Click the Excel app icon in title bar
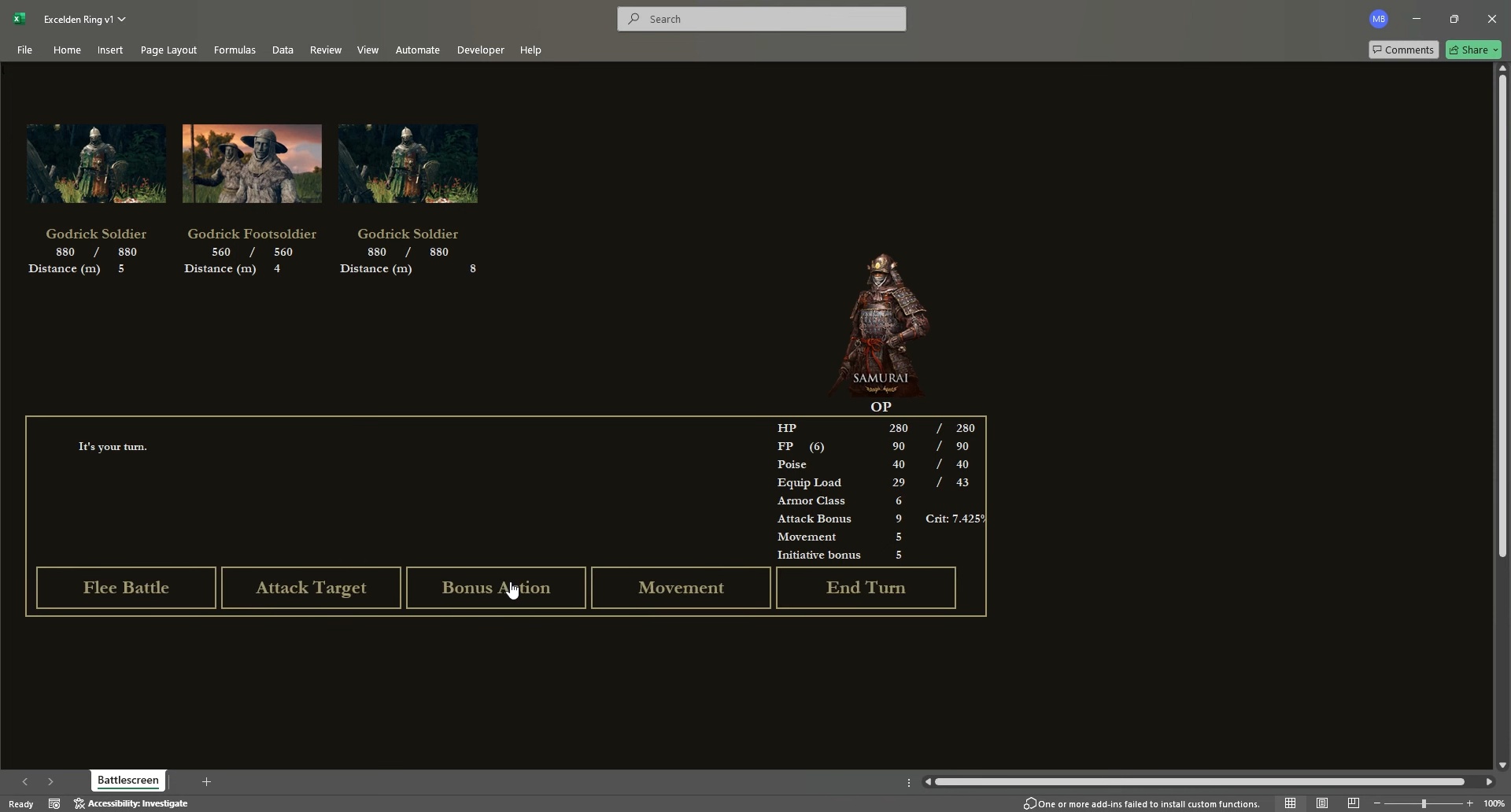This screenshot has width=1511, height=812. (x=19, y=19)
